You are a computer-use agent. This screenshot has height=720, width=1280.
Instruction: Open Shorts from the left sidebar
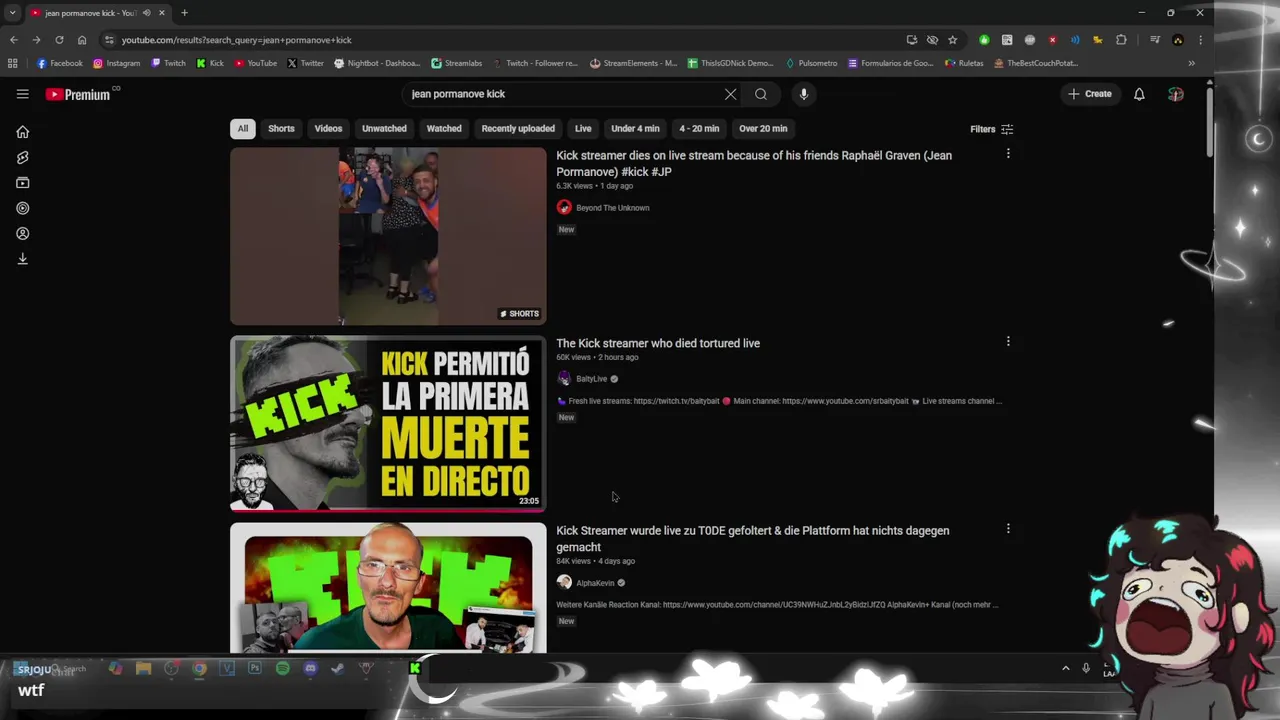pos(22,157)
